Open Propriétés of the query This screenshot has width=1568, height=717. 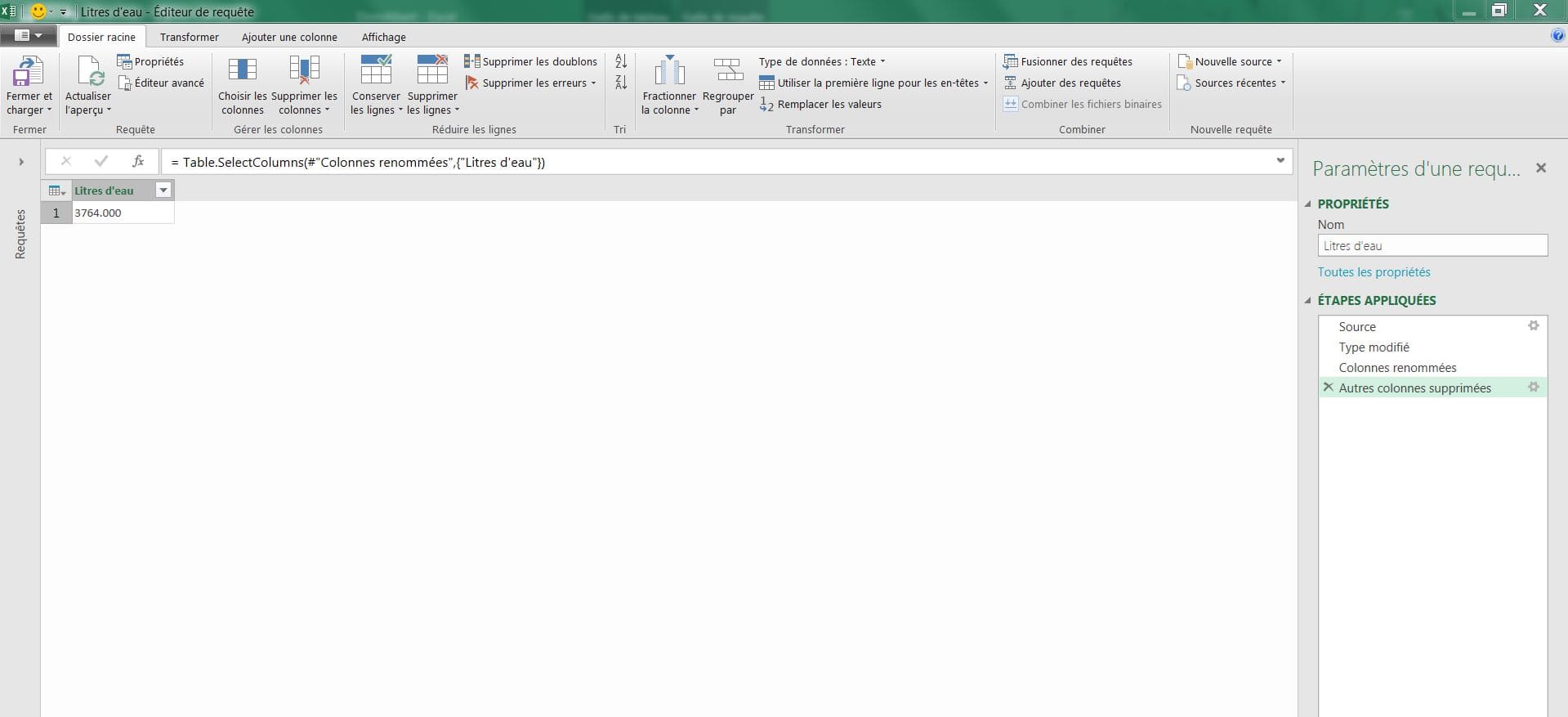pyautogui.click(x=150, y=61)
